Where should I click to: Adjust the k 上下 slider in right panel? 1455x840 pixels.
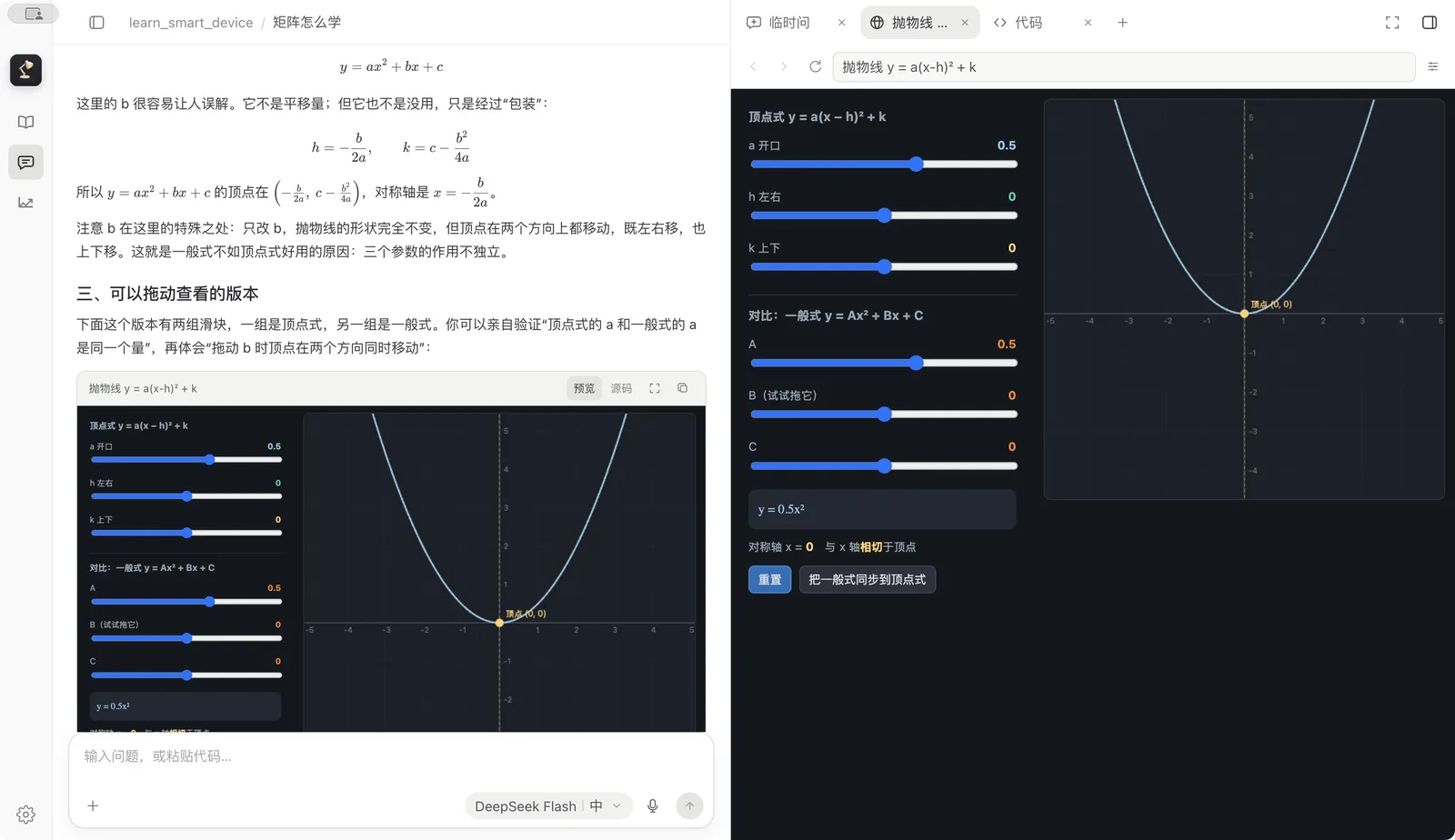[883, 266]
